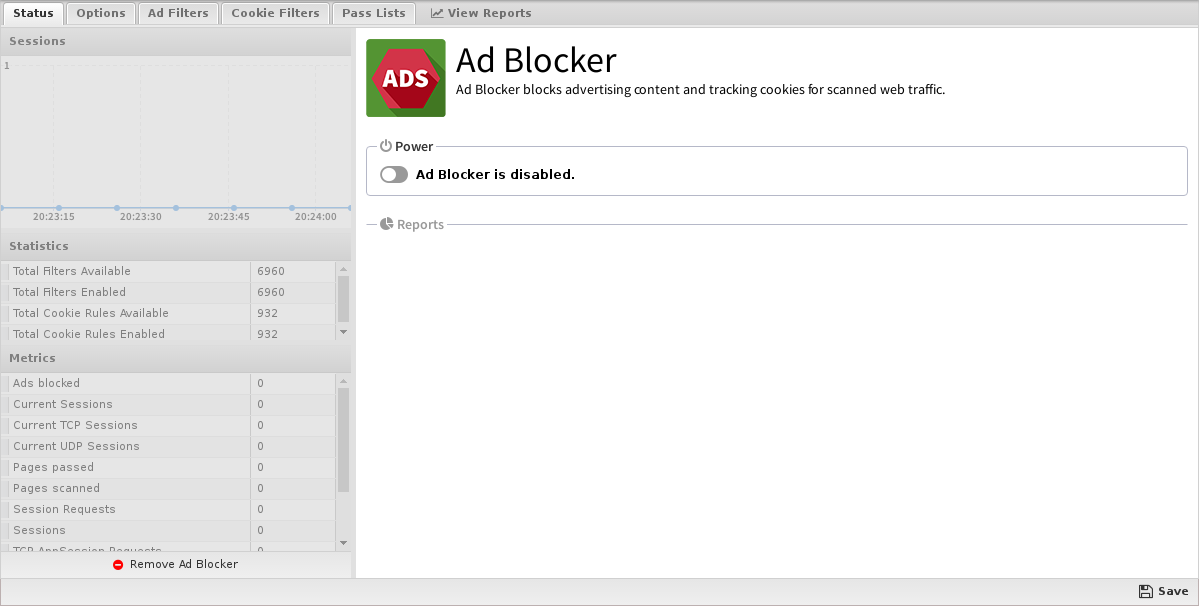Select the Pages scanned metric row
This screenshot has width=1199, height=606.
pos(168,488)
